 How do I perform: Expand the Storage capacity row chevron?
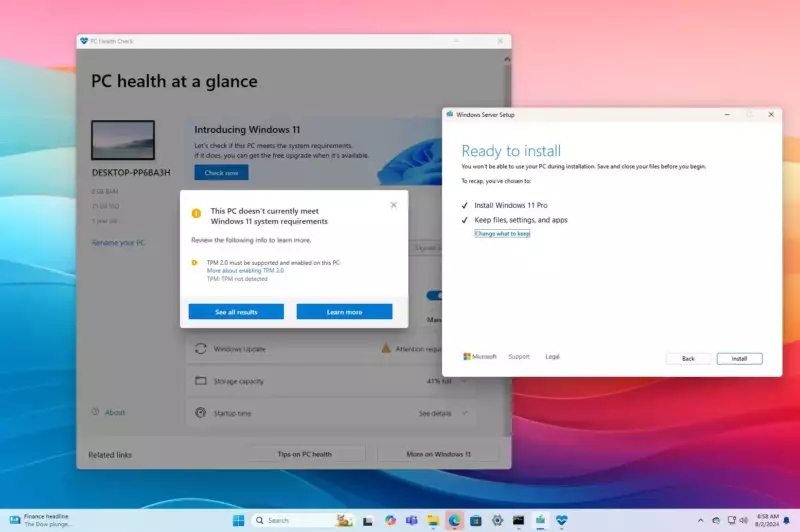pos(464,381)
